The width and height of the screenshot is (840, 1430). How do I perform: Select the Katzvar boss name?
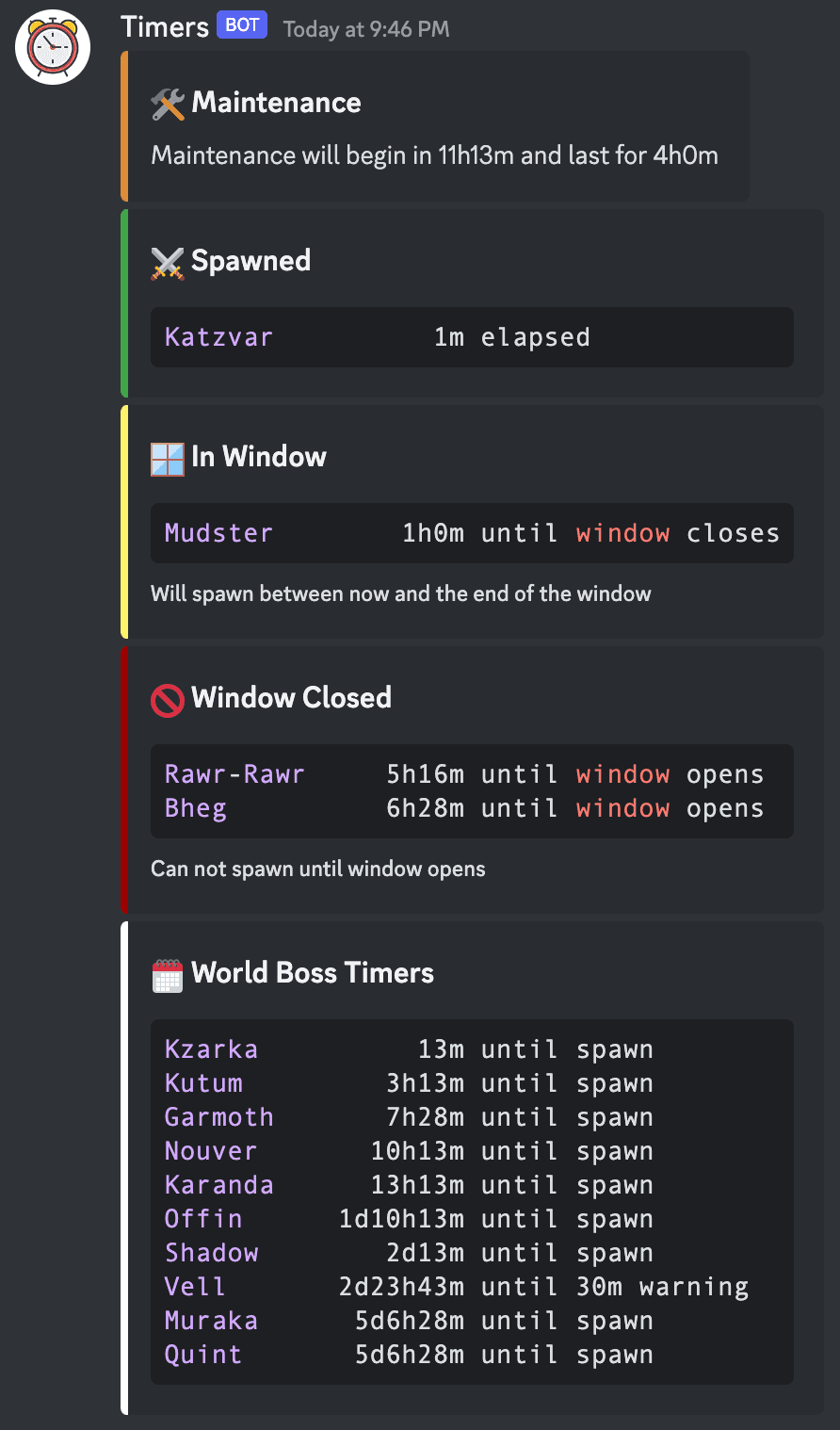(x=218, y=336)
